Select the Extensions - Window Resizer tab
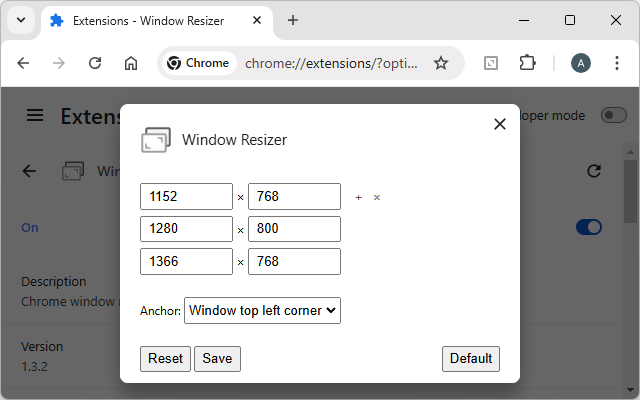 tap(157, 21)
